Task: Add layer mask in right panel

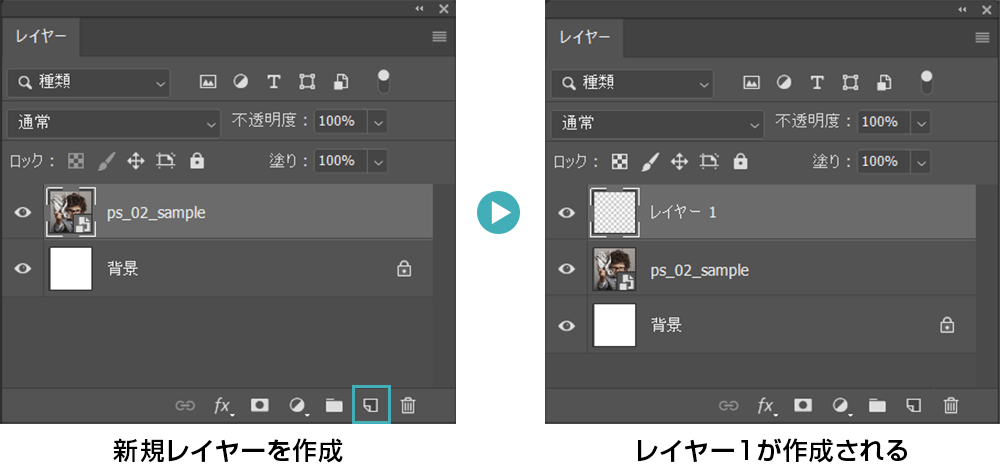Action: 803,405
